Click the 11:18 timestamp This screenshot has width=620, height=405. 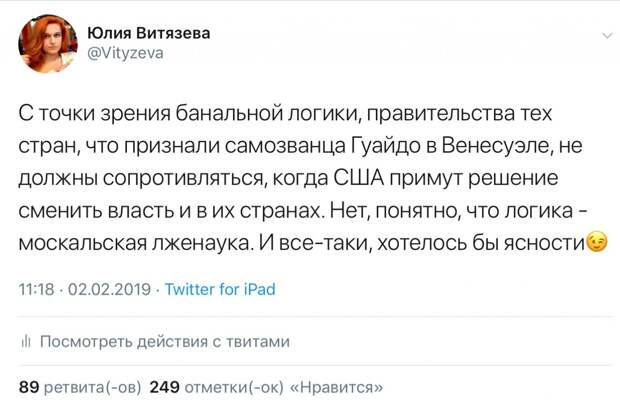point(36,290)
